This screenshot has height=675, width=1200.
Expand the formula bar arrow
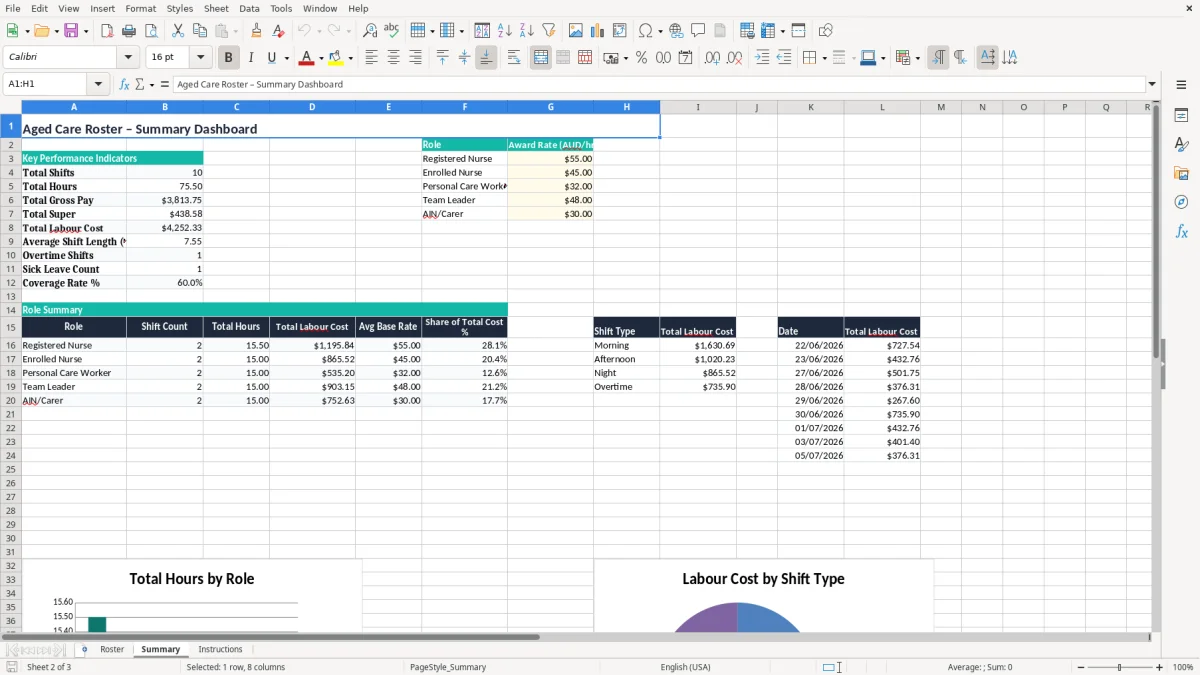(1152, 84)
